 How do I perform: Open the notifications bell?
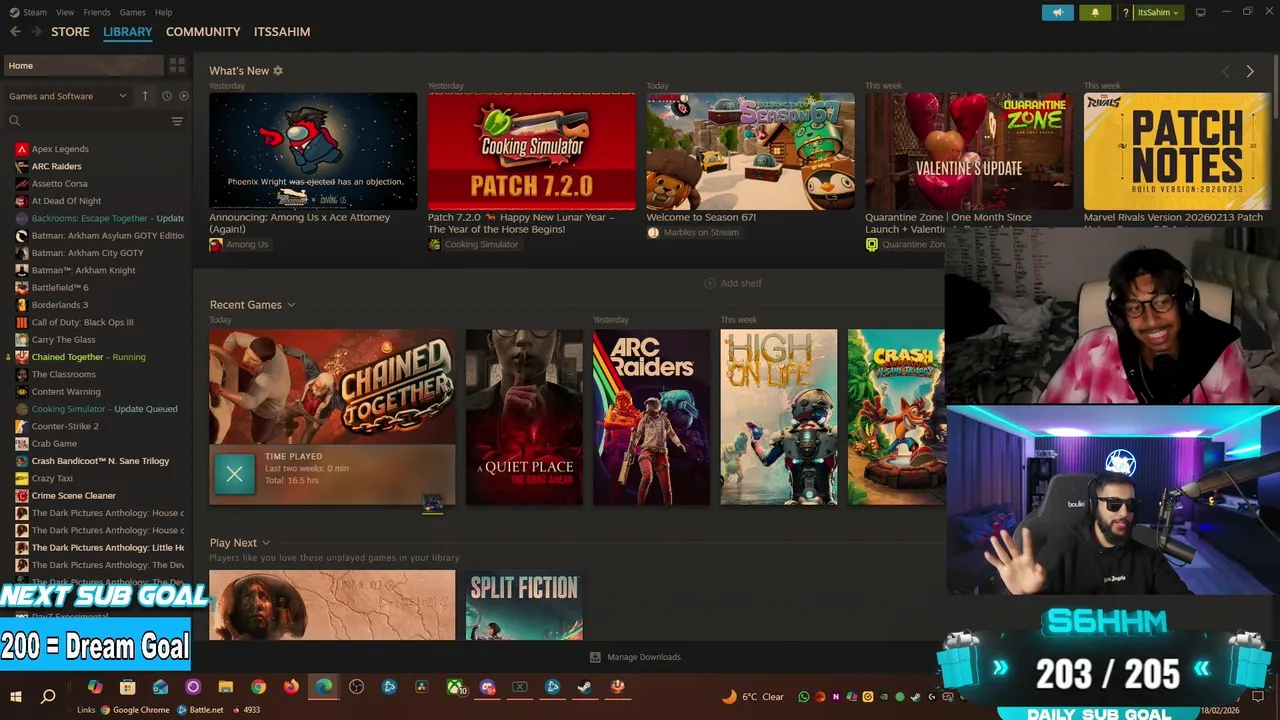tap(1095, 12)
